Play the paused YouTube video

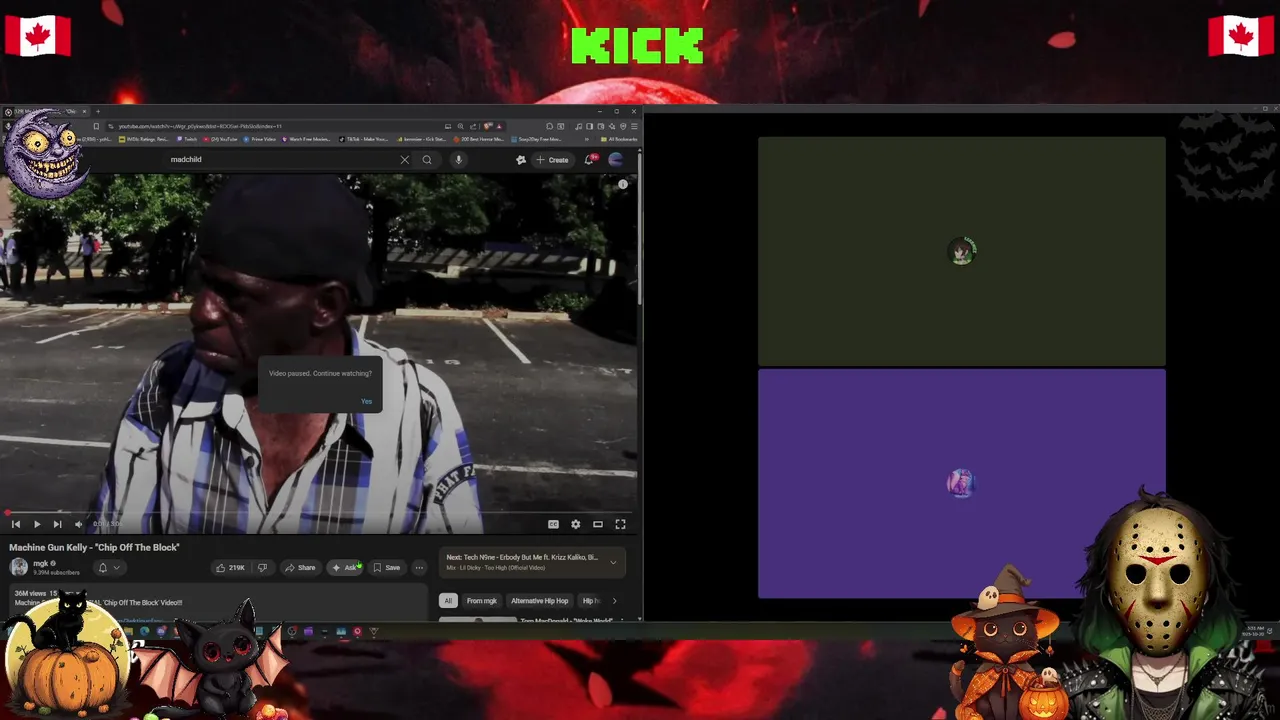pyautogui.click(x=37, y=524)
